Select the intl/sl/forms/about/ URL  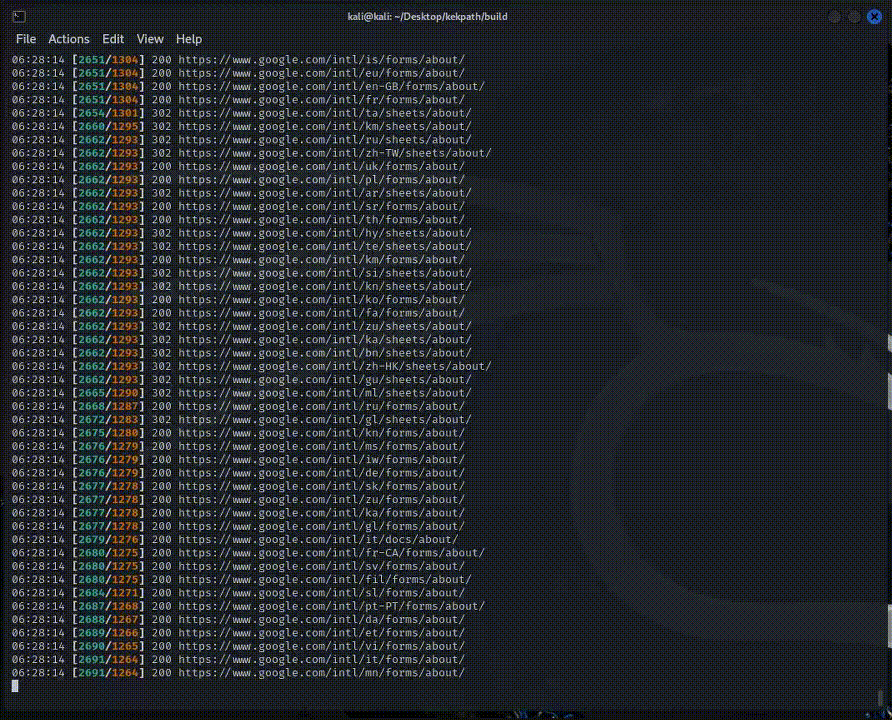click(x=321, y=593)
